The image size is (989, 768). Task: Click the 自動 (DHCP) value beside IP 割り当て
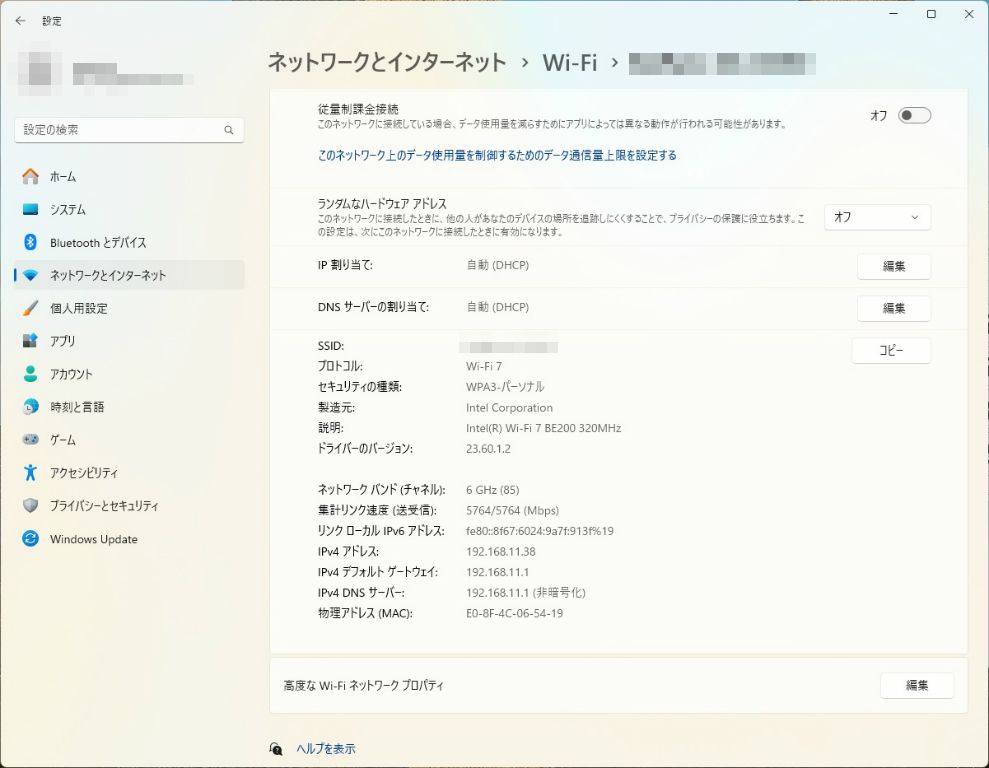(498, 265)
